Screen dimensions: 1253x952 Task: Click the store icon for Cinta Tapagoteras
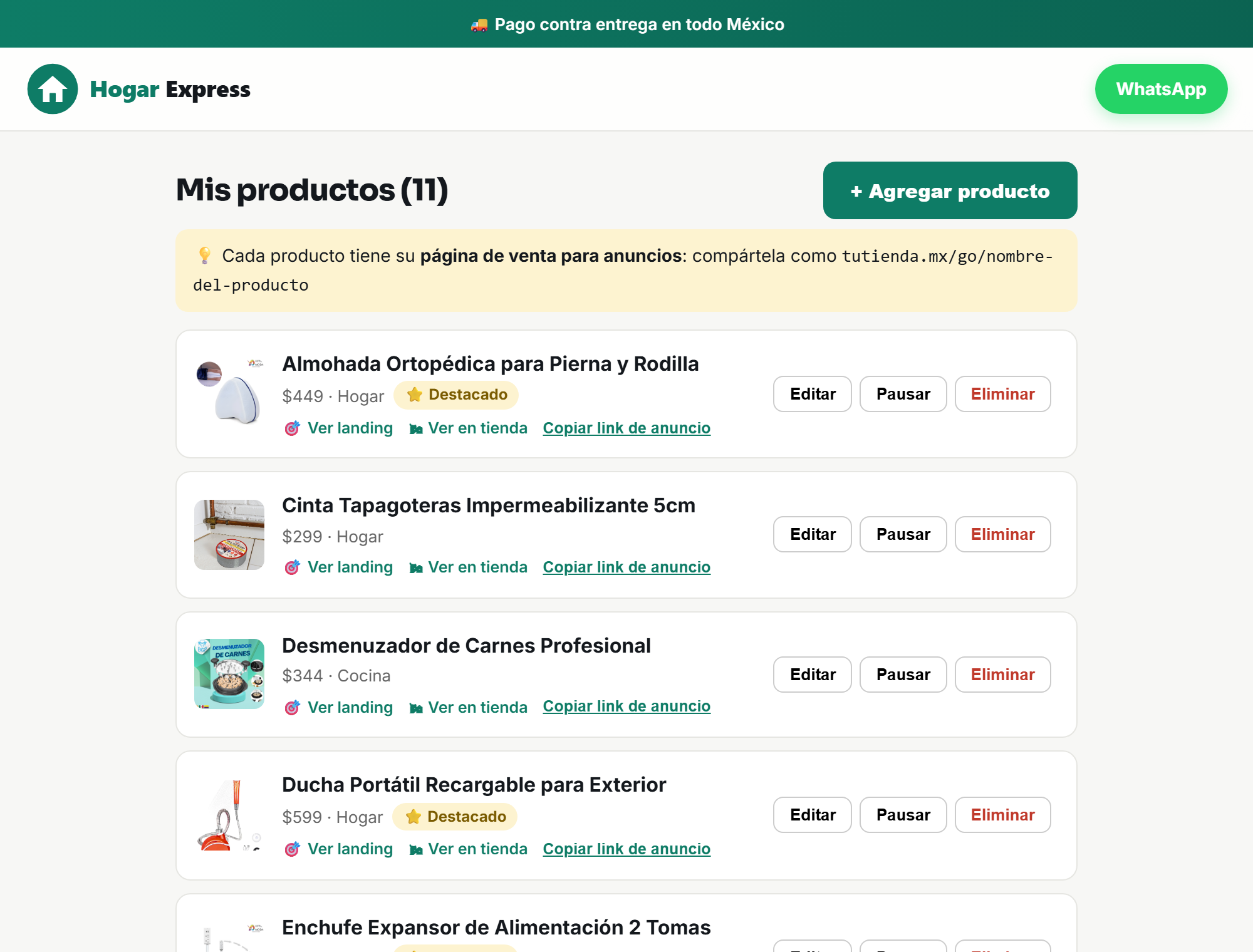(x=416, y=568)
